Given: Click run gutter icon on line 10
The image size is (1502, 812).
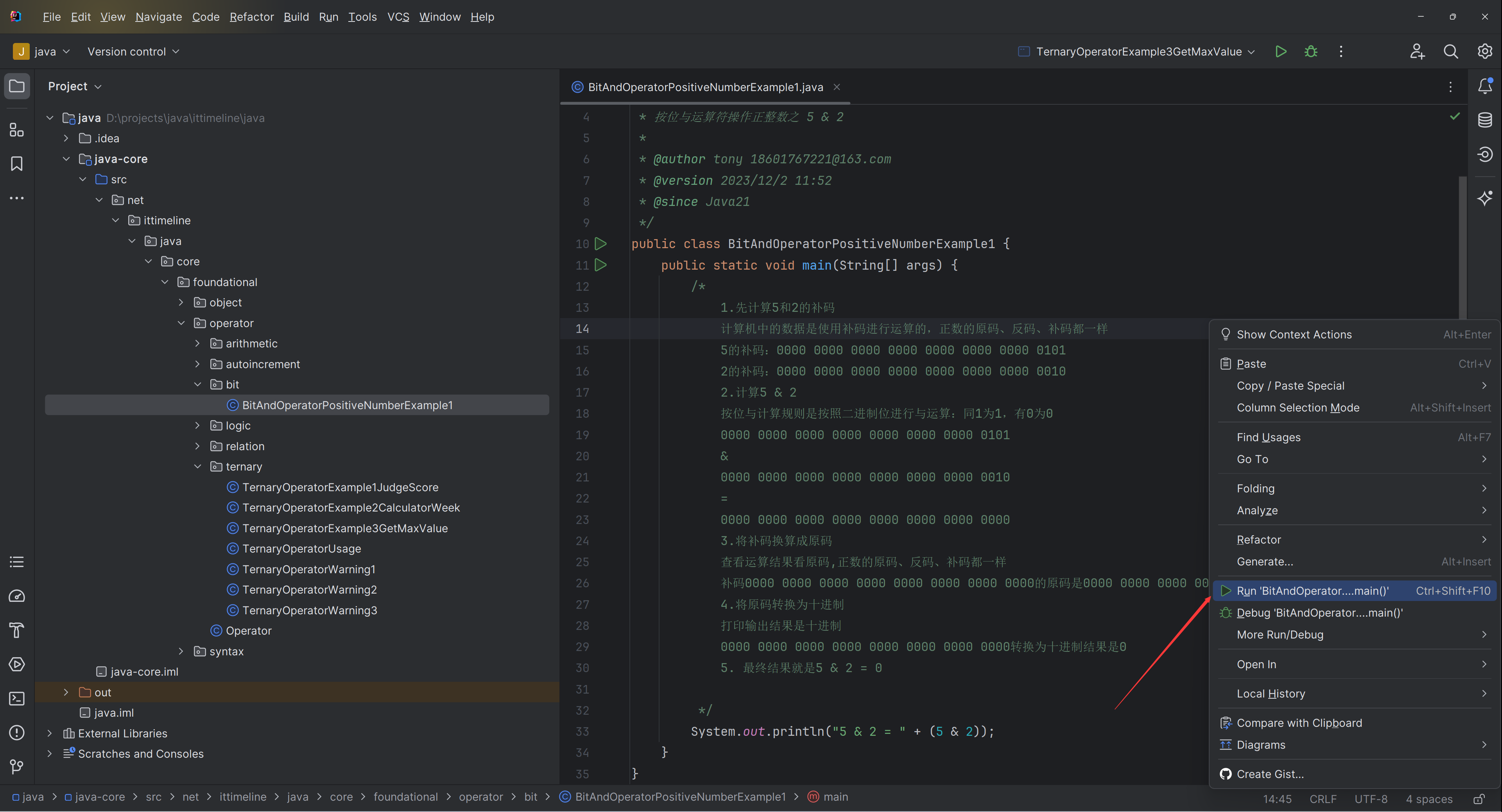Looking at the screenshot, I should 600,244.
